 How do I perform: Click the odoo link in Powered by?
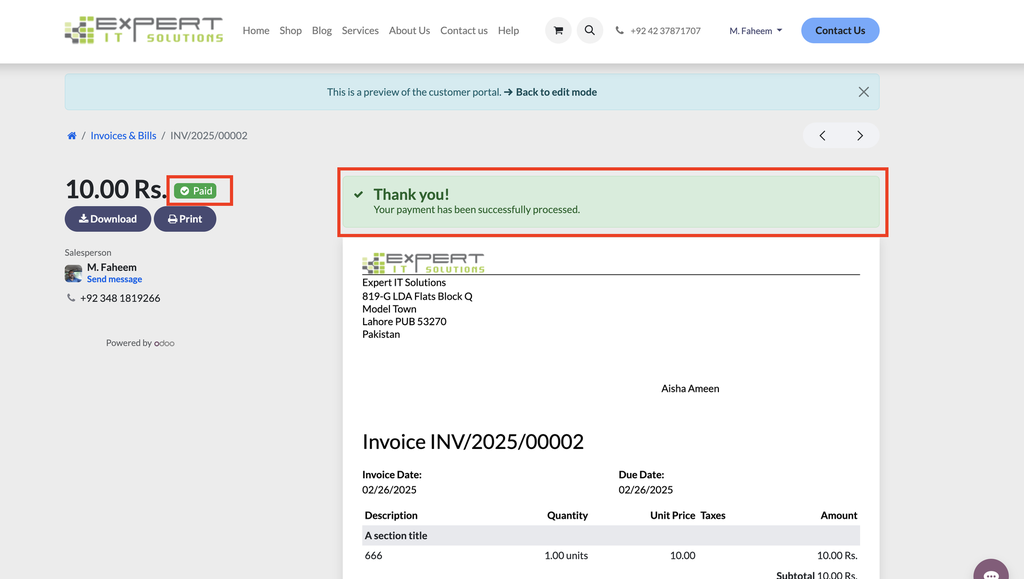(164, 342)
